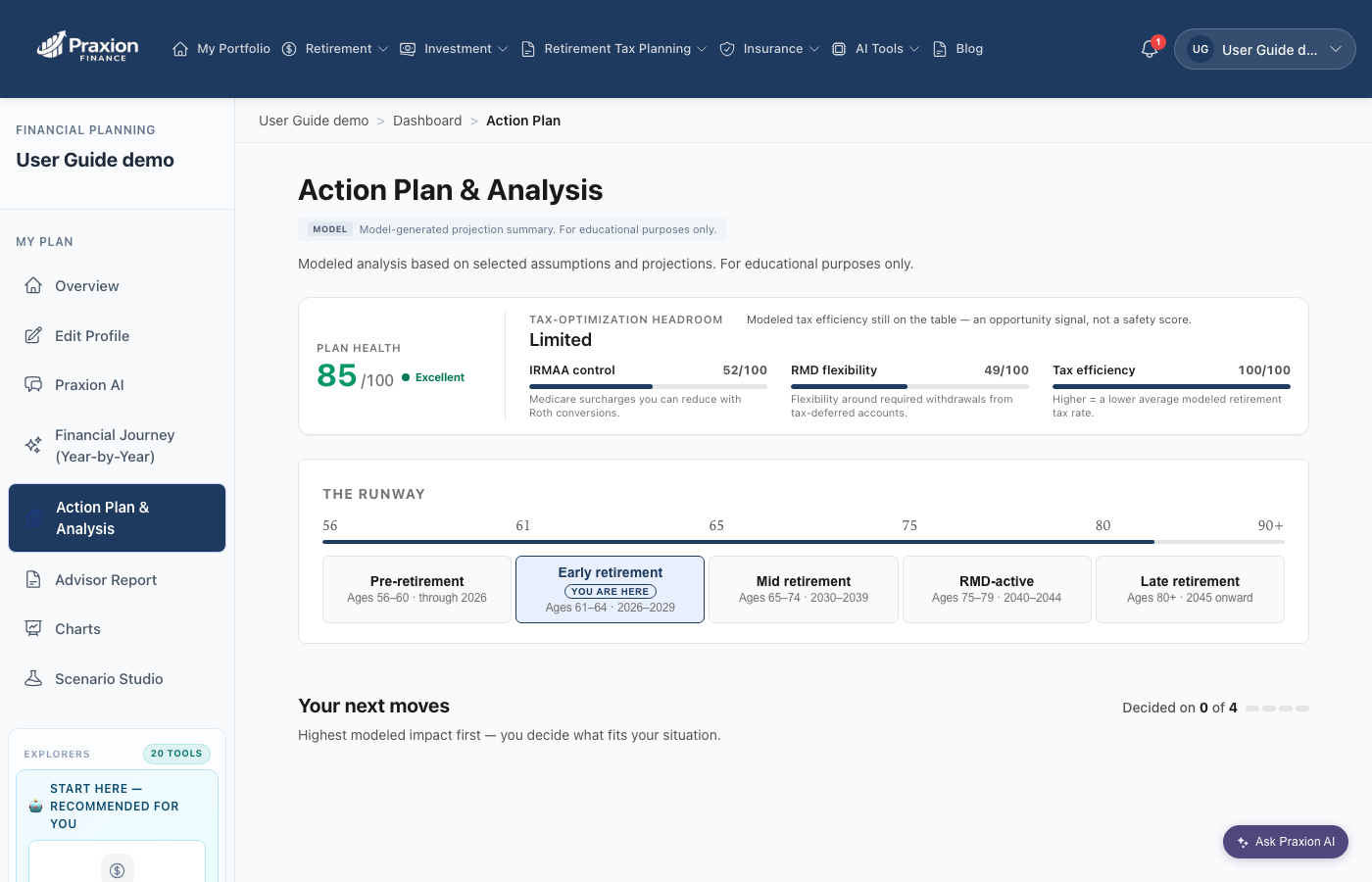
Task: Click age 80 marker on the runway
Action: point(1102,526)
